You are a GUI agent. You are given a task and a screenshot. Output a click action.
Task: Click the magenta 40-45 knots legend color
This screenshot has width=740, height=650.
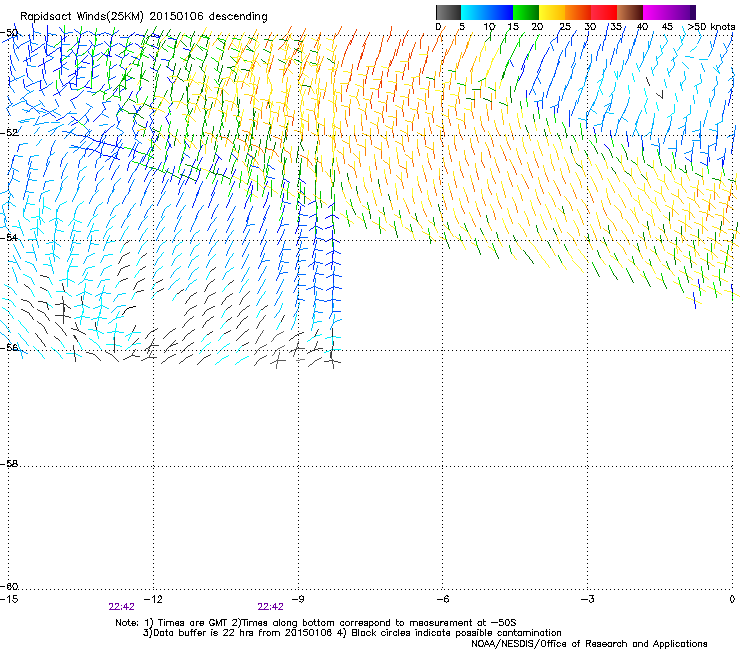(656, 12)
